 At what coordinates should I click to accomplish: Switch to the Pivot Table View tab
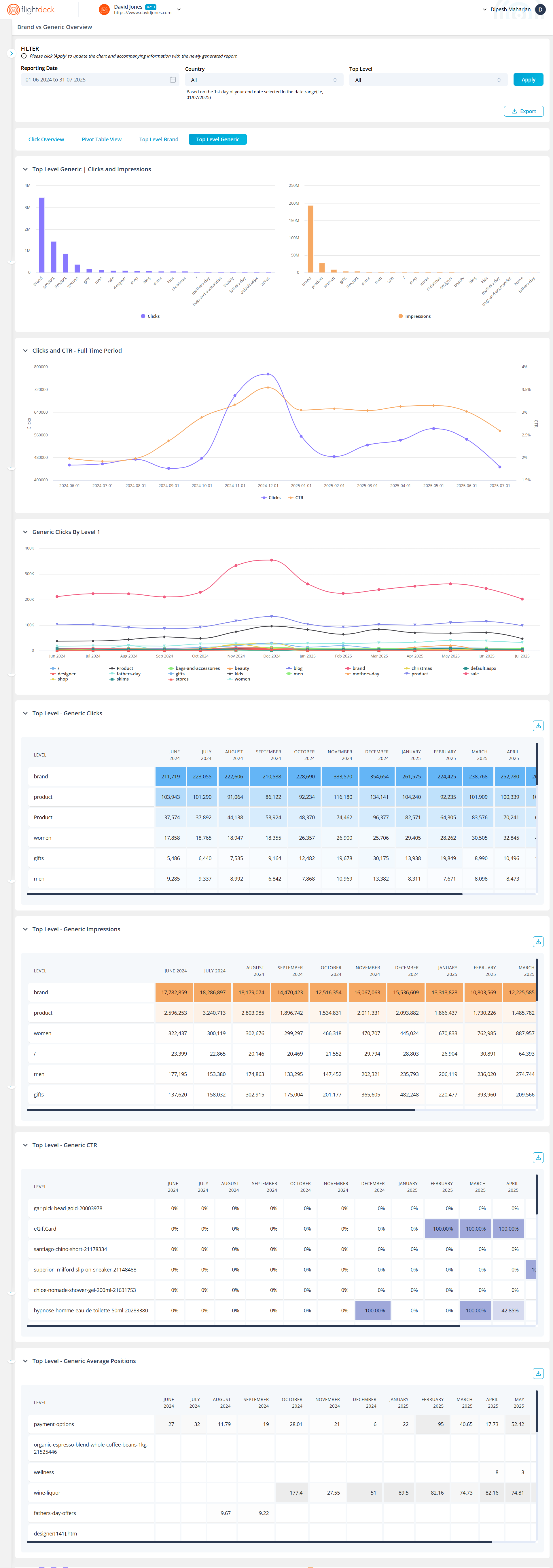point(102,139)
